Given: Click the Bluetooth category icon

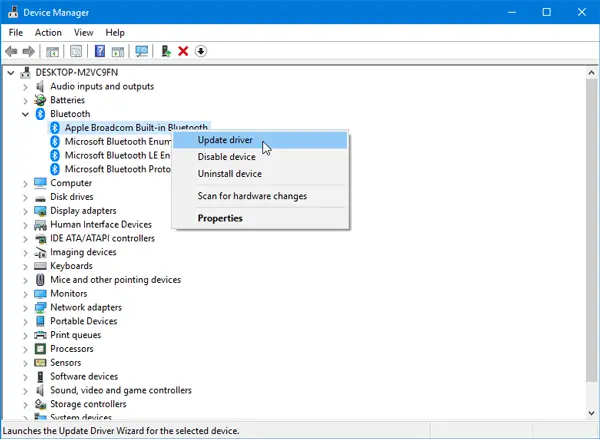Looking at the screenshot, I should 40,114.
